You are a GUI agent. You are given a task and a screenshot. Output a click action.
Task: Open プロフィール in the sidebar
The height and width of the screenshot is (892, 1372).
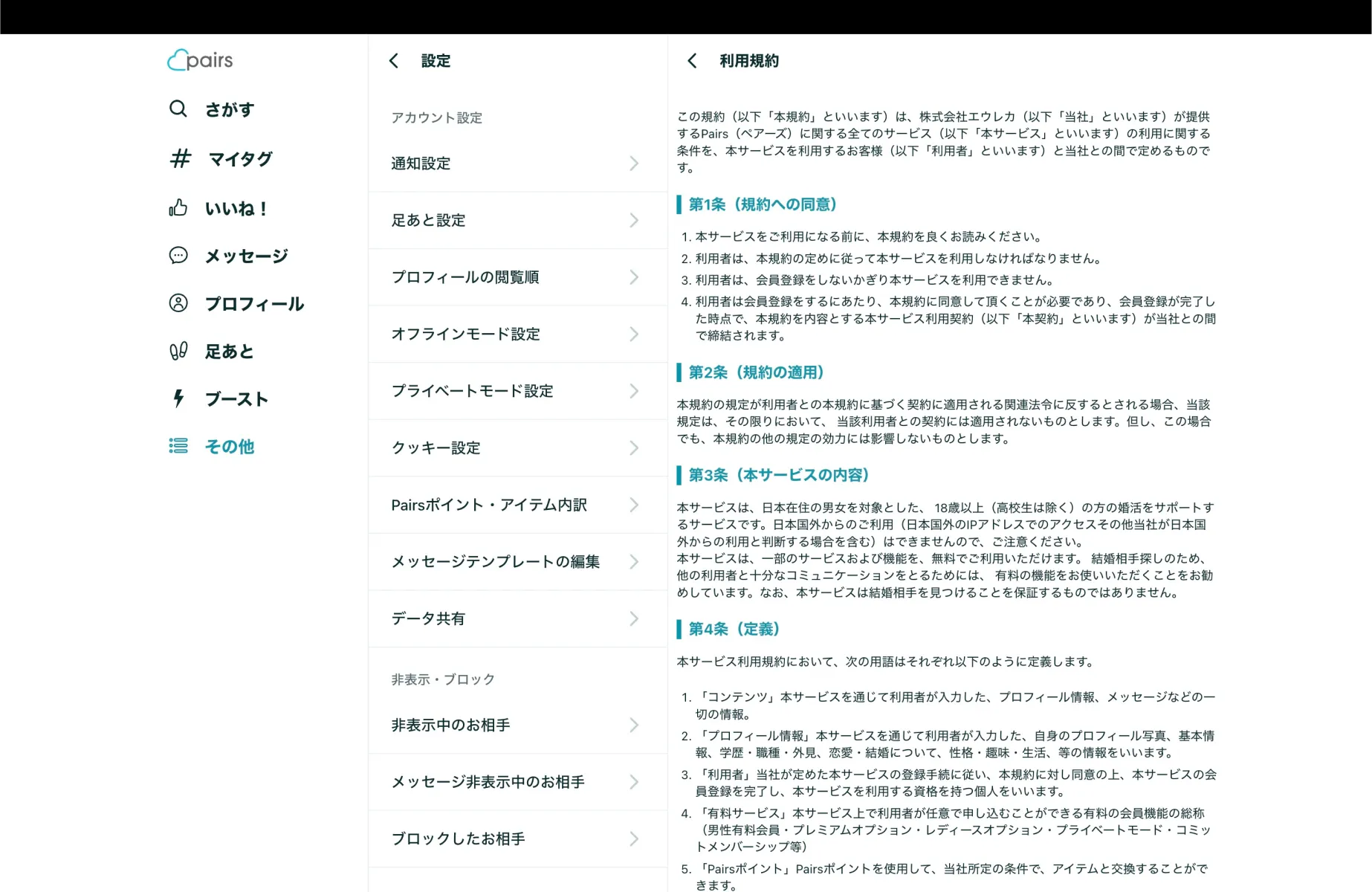(254, 303)
